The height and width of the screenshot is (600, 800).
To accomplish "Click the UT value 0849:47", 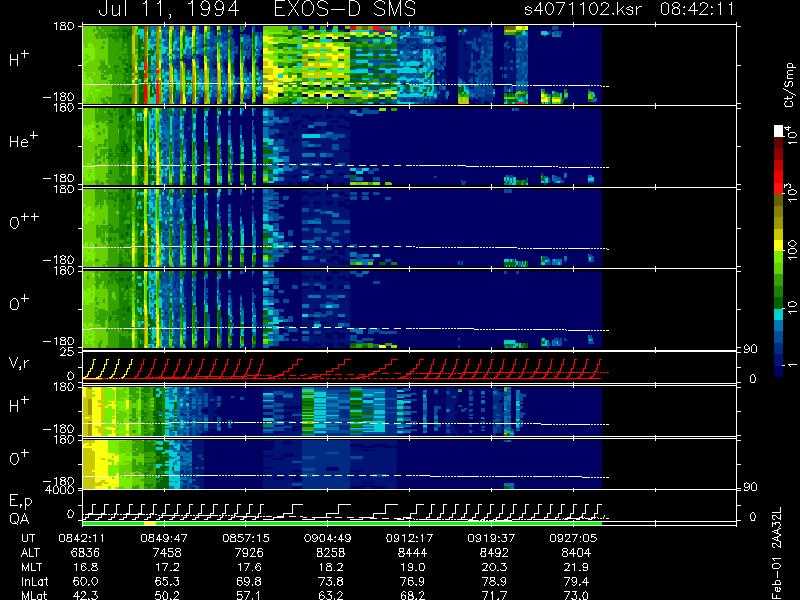I will point(164,538).
